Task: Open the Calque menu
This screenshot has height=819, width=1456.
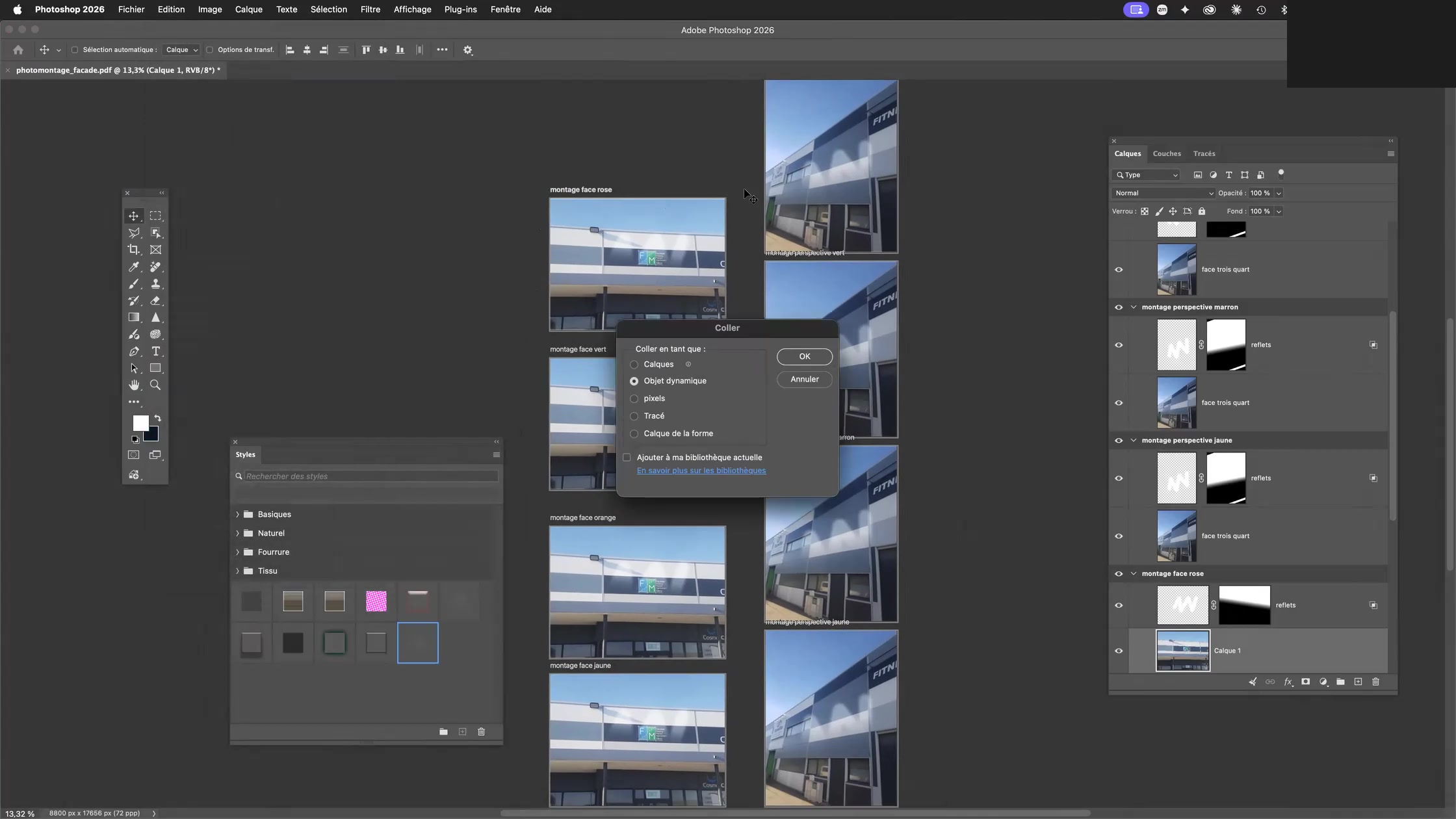Action: [x=248, y=9]
